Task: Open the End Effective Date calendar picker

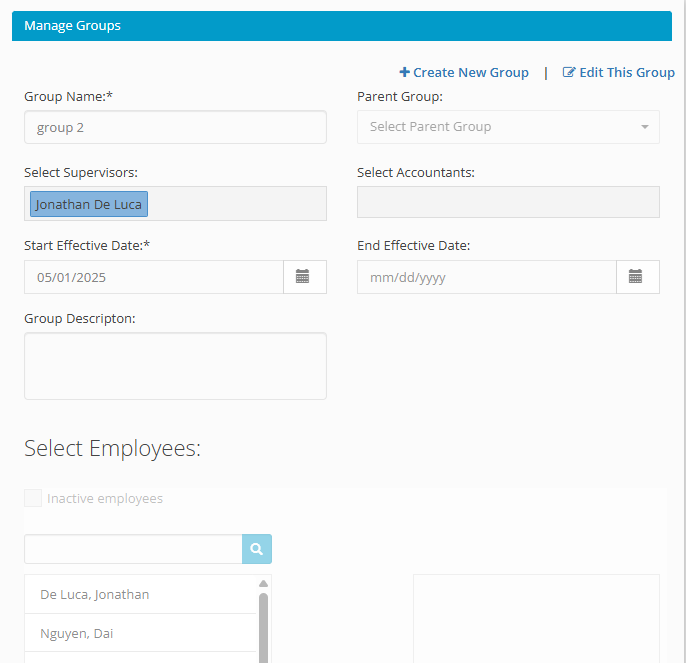Action: pos(637,277)
